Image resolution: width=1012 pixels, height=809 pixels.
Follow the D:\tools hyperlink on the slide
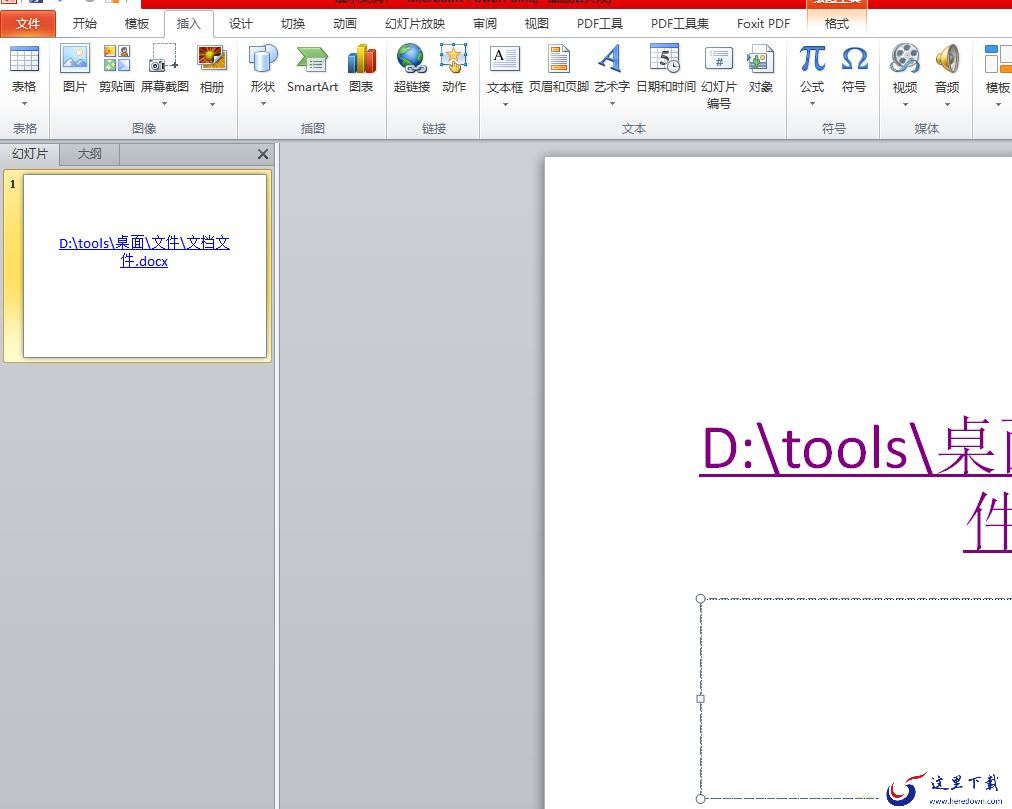(x=855, y=484)
